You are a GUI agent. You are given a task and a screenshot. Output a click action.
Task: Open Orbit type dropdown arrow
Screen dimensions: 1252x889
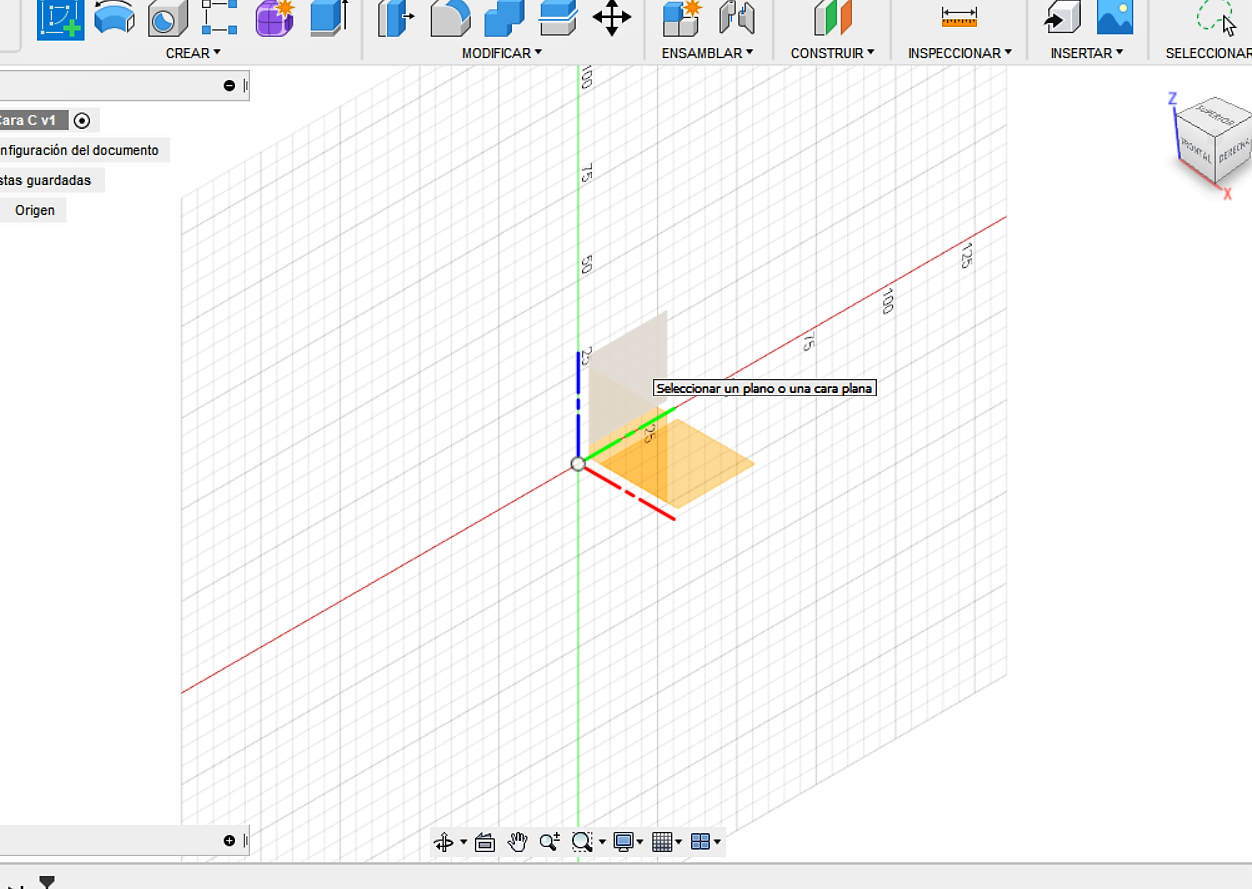click(x=463, y=843)
